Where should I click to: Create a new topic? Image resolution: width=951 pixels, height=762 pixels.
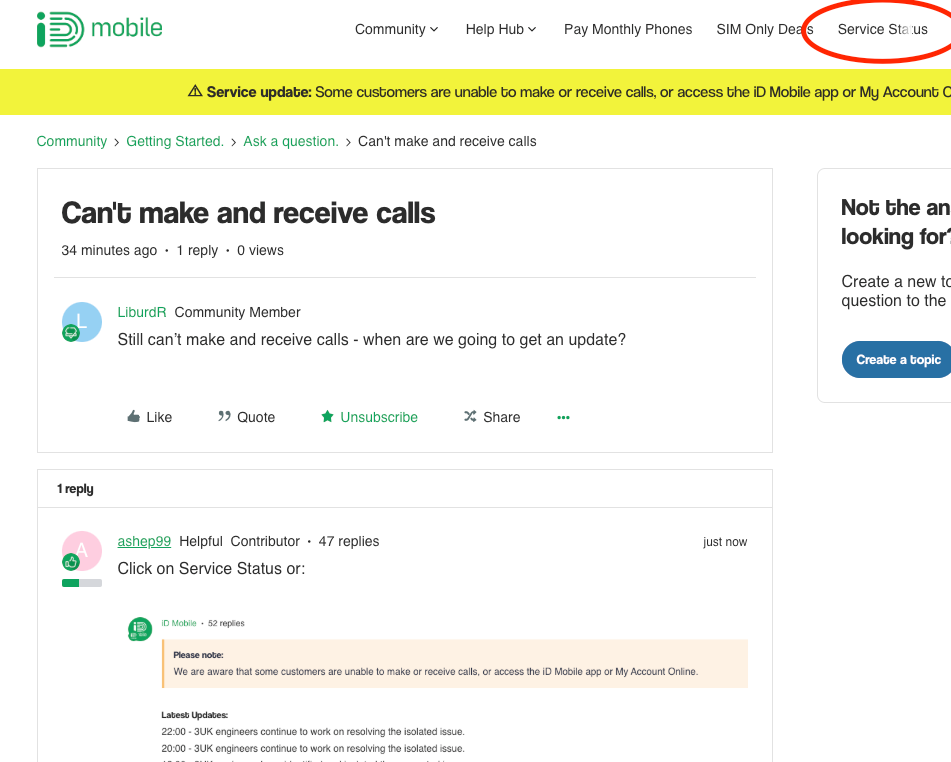[x=898, y=359]
